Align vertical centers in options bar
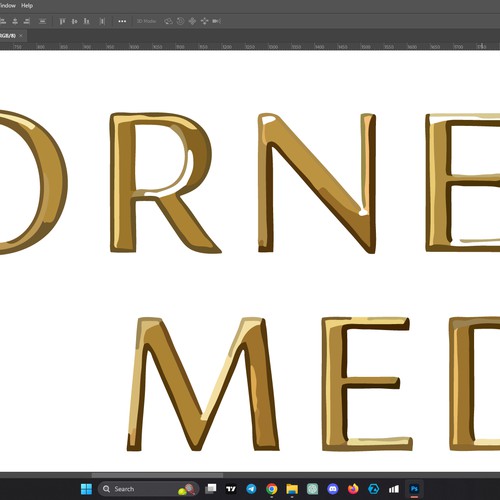This screenshot has height=500, width=500. (x=74, y=21)
